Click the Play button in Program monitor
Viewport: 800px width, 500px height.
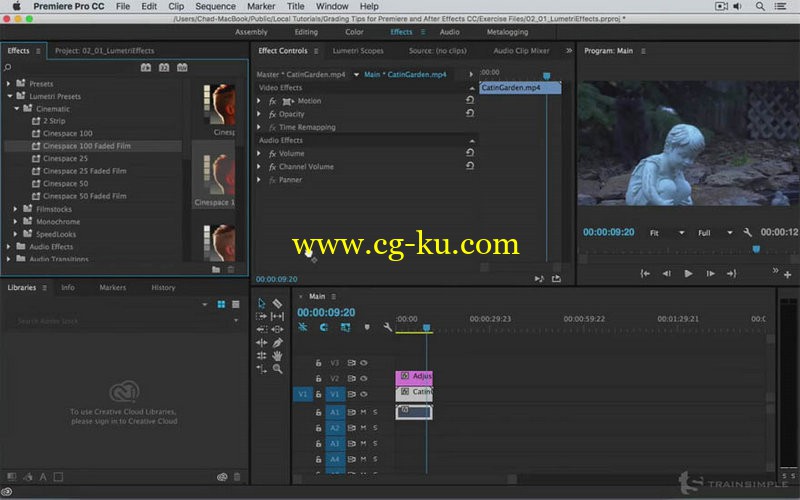[x=688, y=273]
